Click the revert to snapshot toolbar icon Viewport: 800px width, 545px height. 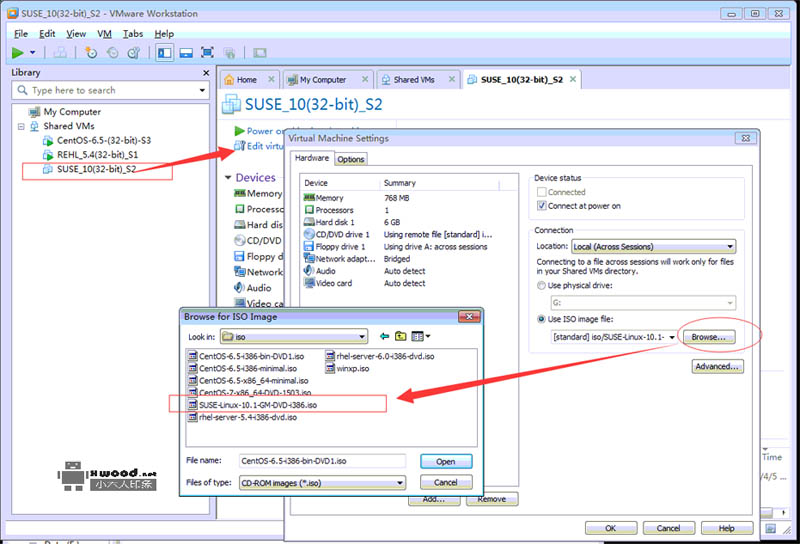(x=112, y=53)
